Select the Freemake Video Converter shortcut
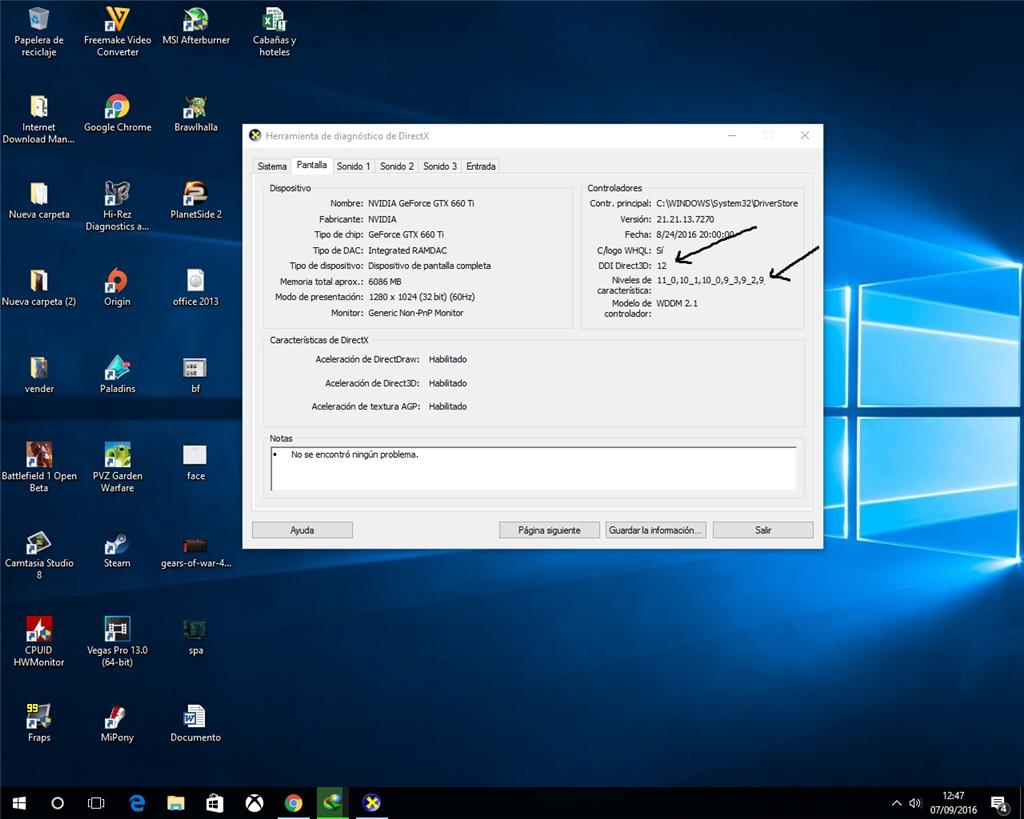The width and height of the screenshot is (1024, 819). [118, 32]
